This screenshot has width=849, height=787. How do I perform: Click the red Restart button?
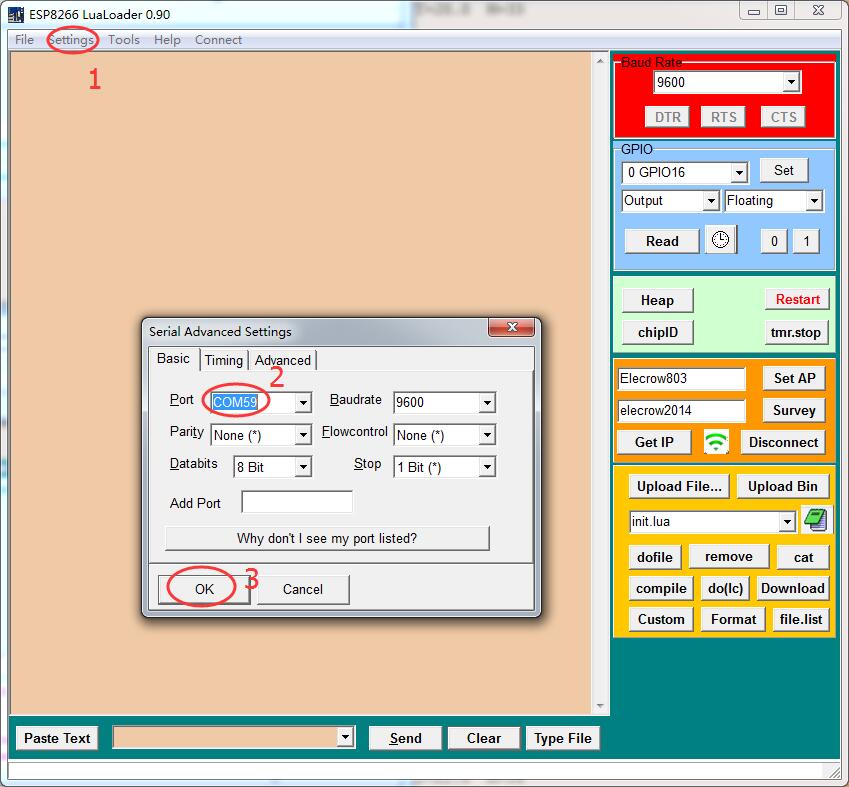pos(797,299)
